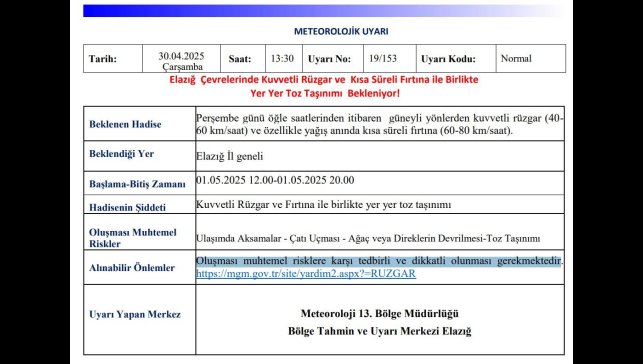
Task: Click the Uyarı No label
Action: pyautogui.click(x=329, y=59)
